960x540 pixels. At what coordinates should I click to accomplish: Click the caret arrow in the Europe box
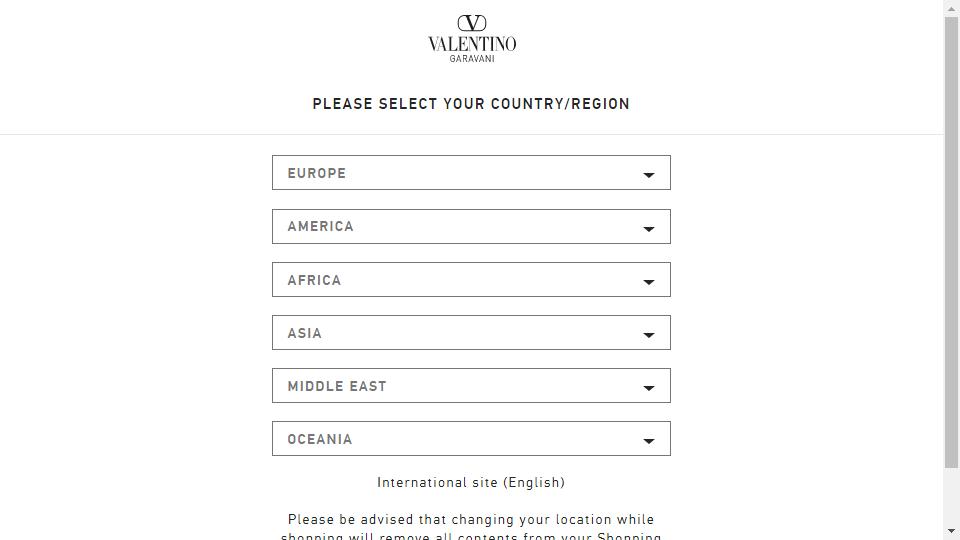[x=648, y=175]
